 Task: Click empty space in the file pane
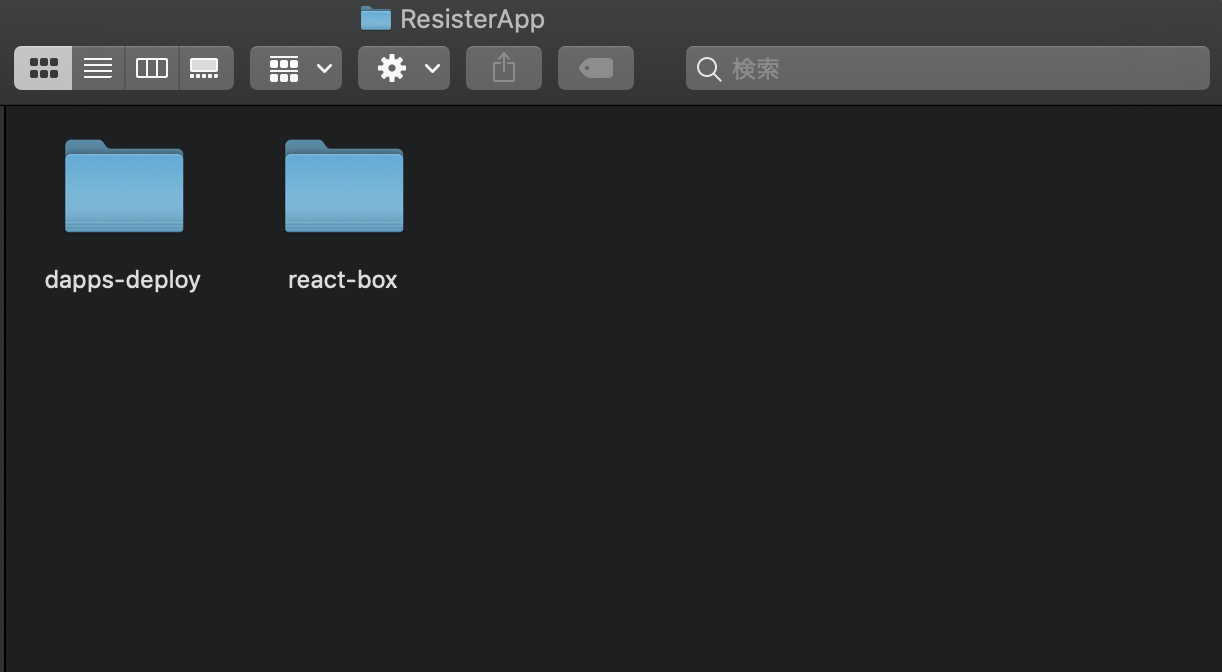(x=700, y=450)
